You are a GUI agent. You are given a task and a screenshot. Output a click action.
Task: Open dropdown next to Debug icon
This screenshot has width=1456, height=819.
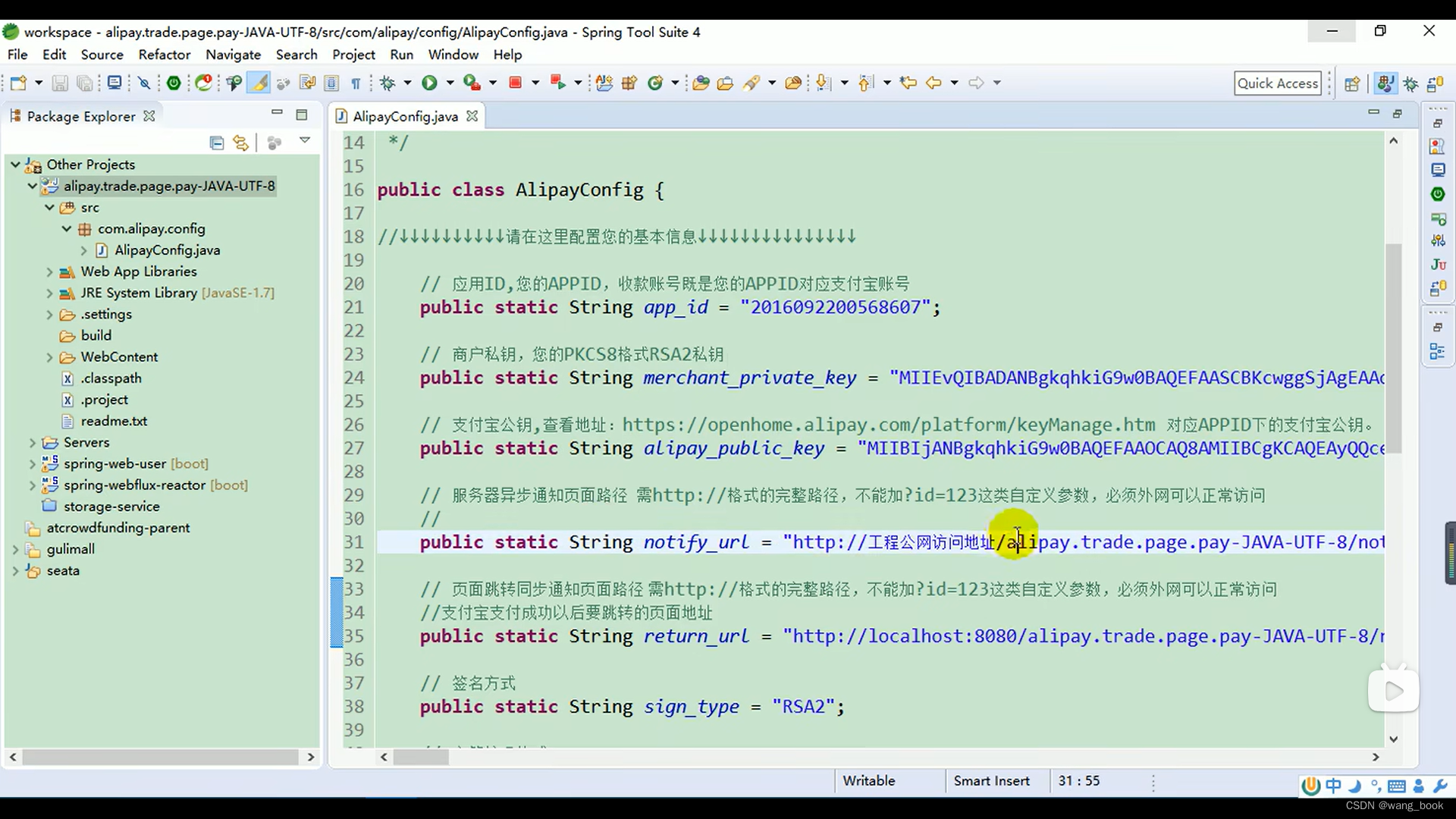(407, 83)
